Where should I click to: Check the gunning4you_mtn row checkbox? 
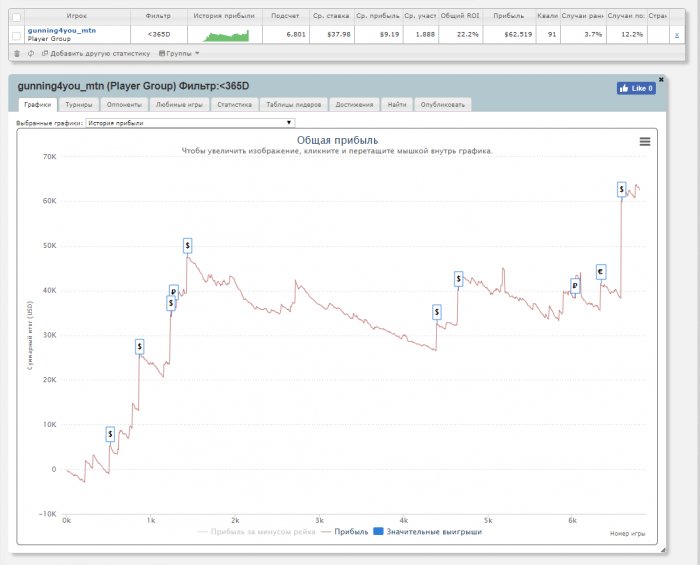click(x=15, y=35)
